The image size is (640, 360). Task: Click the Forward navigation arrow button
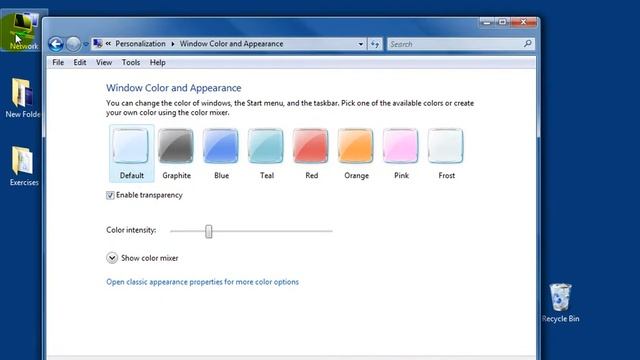click(x=73, y=44)
